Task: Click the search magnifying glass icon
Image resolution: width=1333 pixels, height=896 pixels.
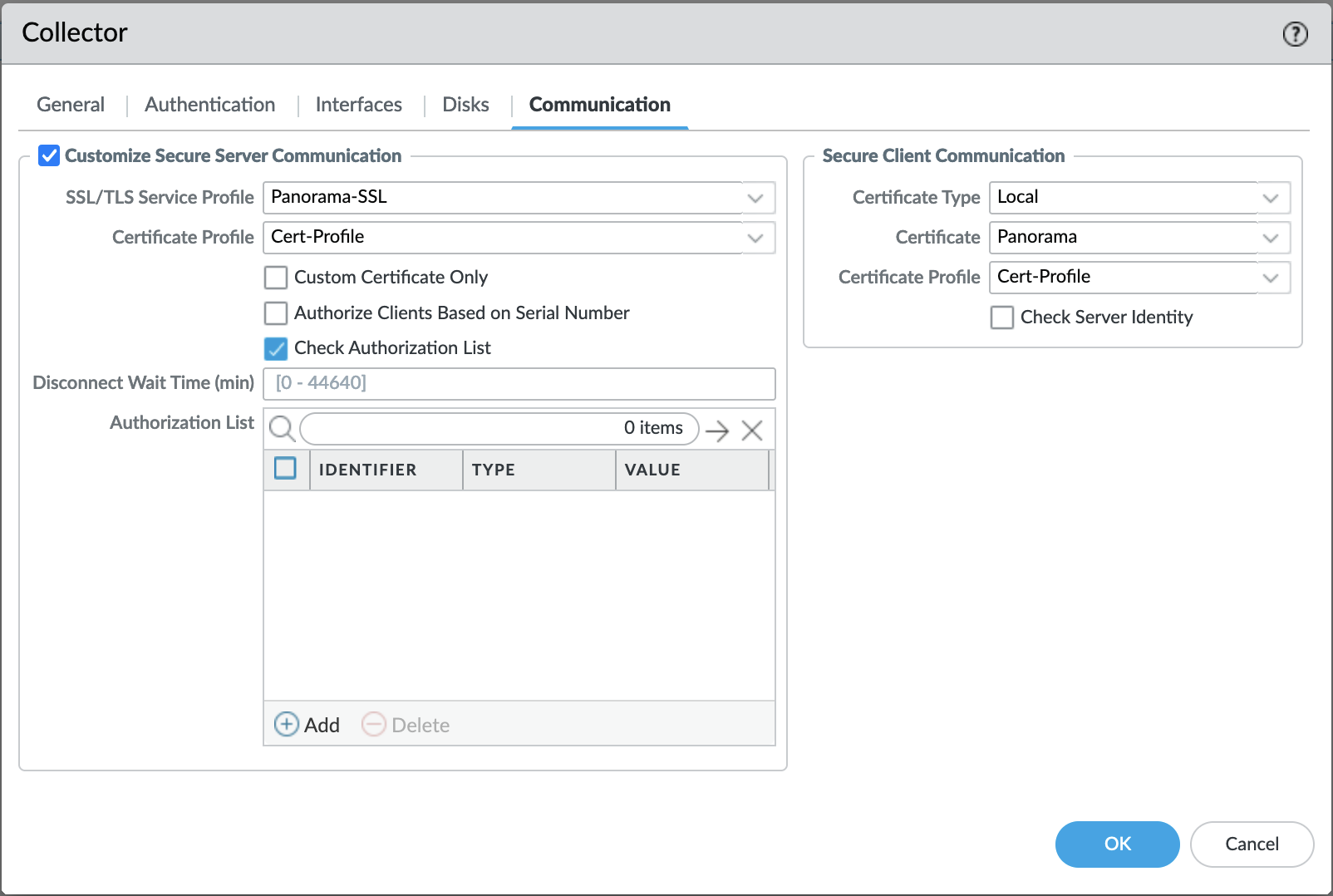Action: 282,429
